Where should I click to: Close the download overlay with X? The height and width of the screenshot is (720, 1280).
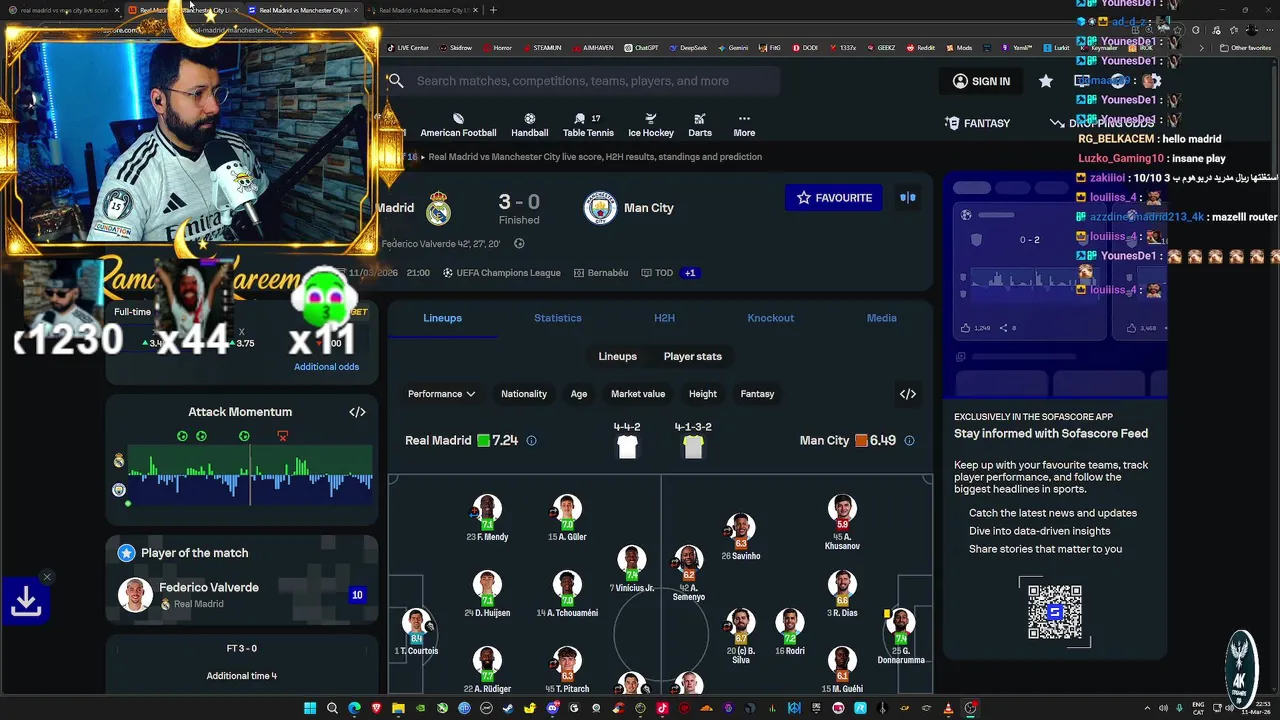(x=47, y=577)
